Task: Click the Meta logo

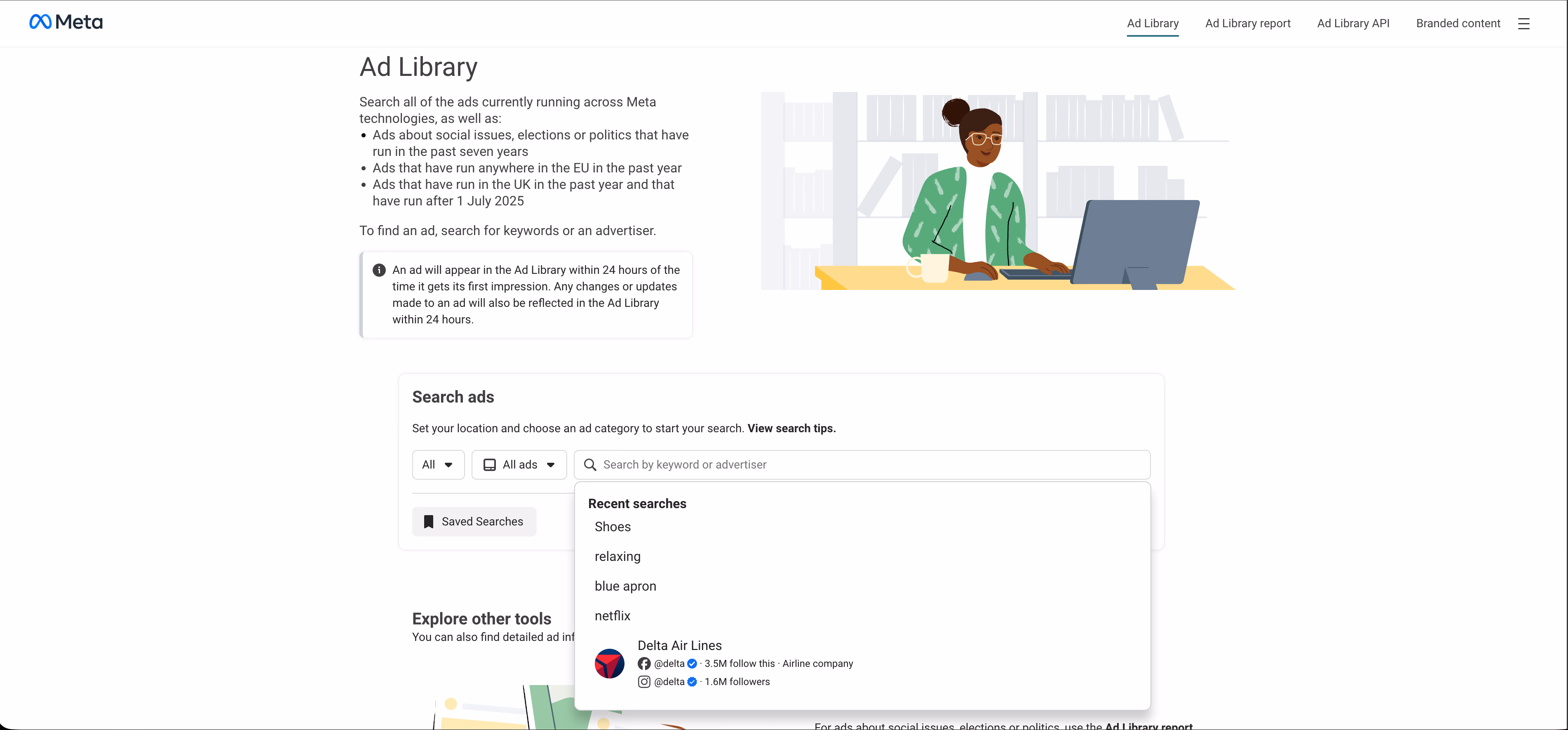Action: [x=65, y=22]
